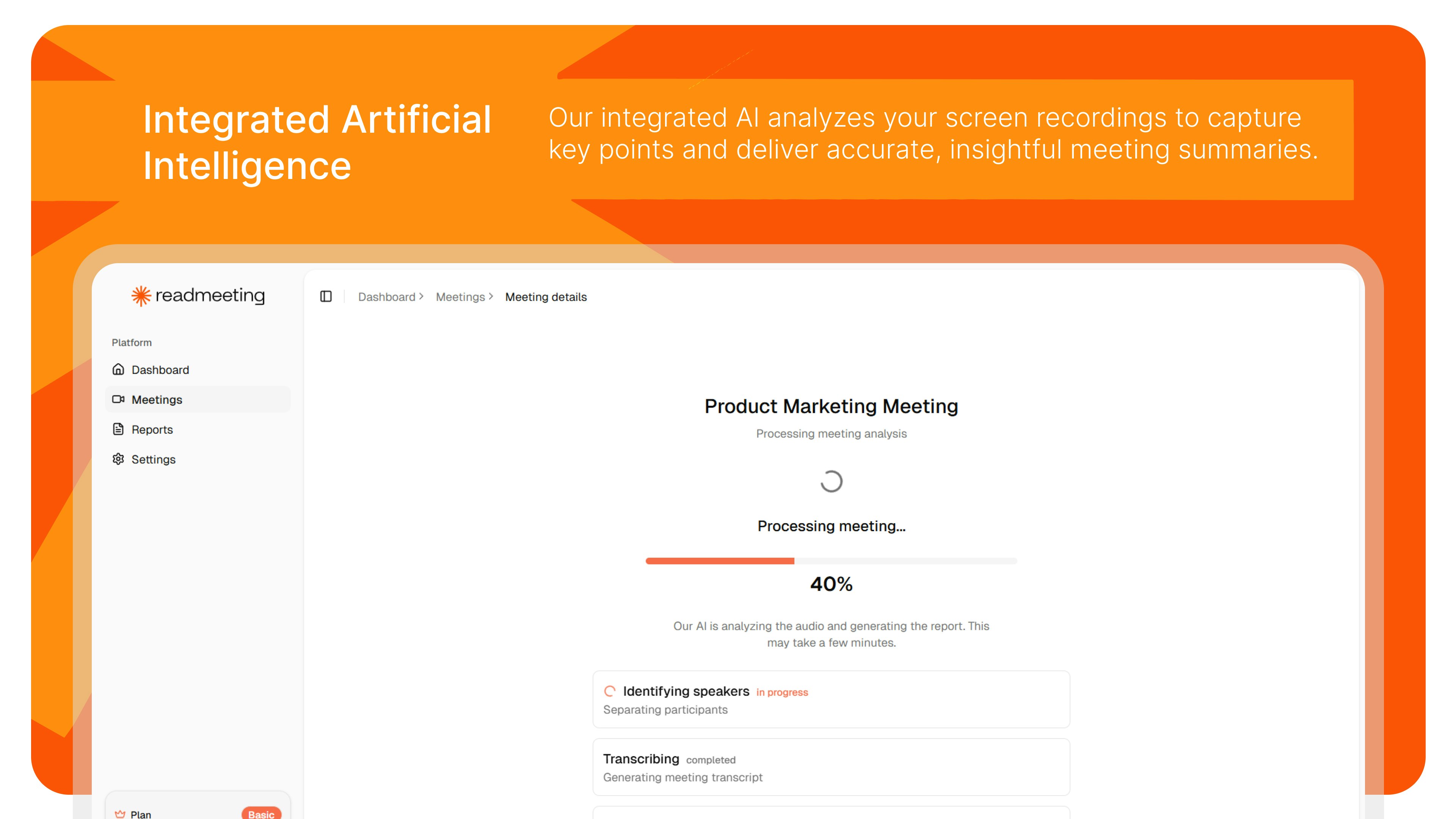Viewport: 1456px width, 819px height.
Task: Collapse the sidebar with the panel toggle icon
Action: (x=326, y=297)
